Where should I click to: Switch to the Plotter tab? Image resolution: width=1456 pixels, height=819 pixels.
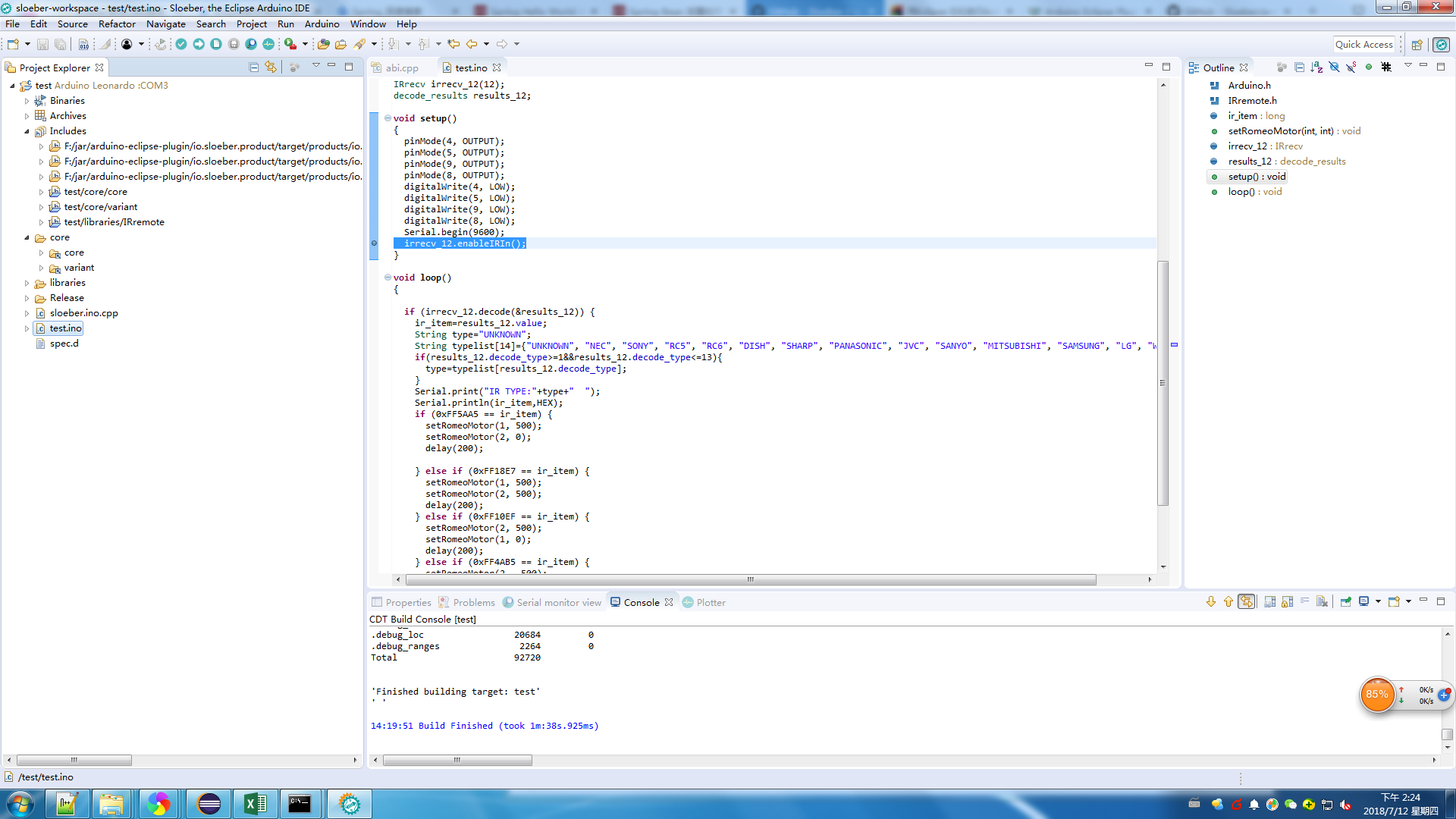[x=704, y=602]
